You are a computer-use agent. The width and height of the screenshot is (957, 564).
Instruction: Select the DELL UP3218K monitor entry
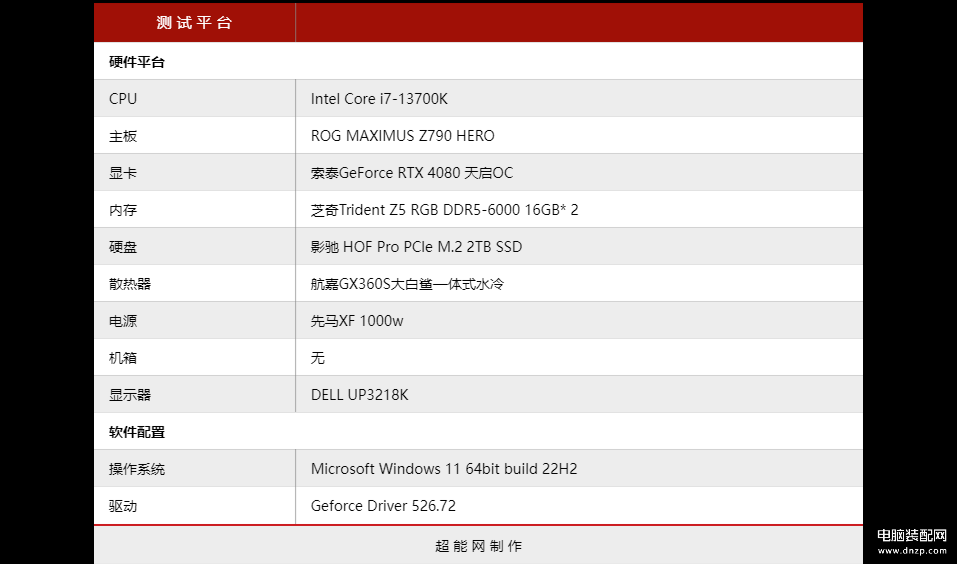[x=359, y=395]
